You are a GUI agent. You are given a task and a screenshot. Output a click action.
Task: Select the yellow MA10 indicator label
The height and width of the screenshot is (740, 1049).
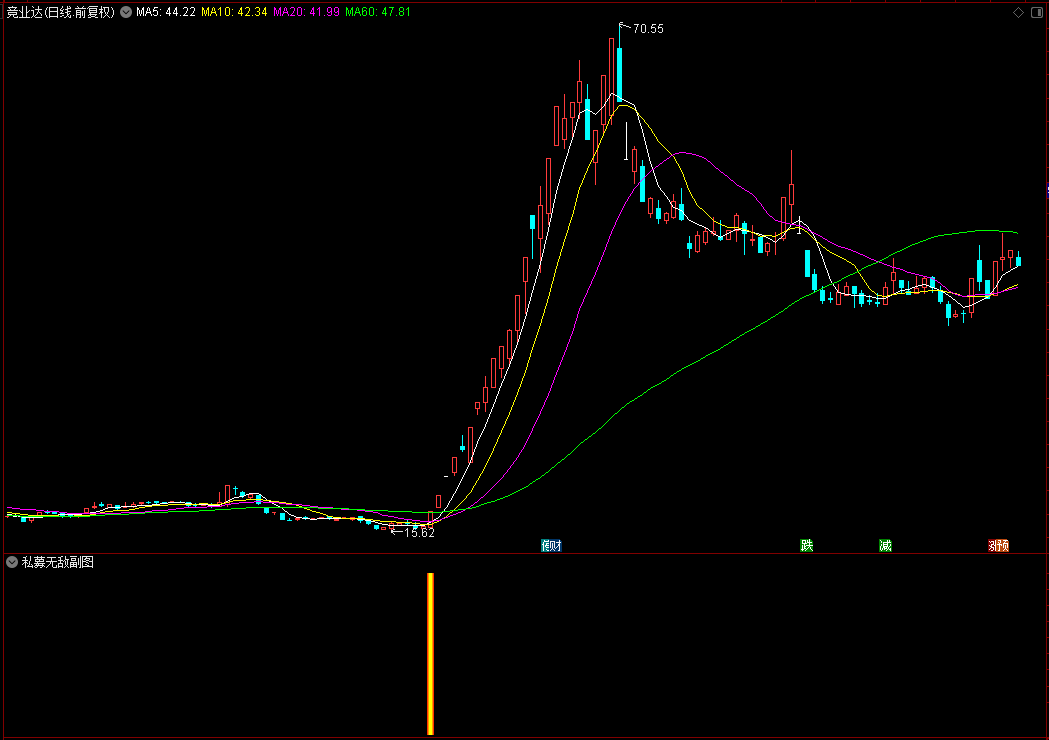click(x=233, y=13)
